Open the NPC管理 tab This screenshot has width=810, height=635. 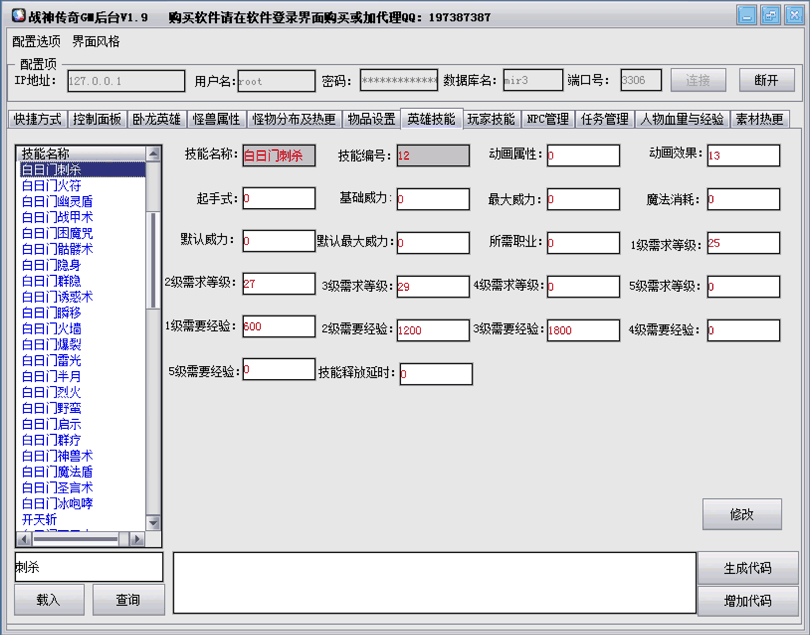(x=548, y=119)
